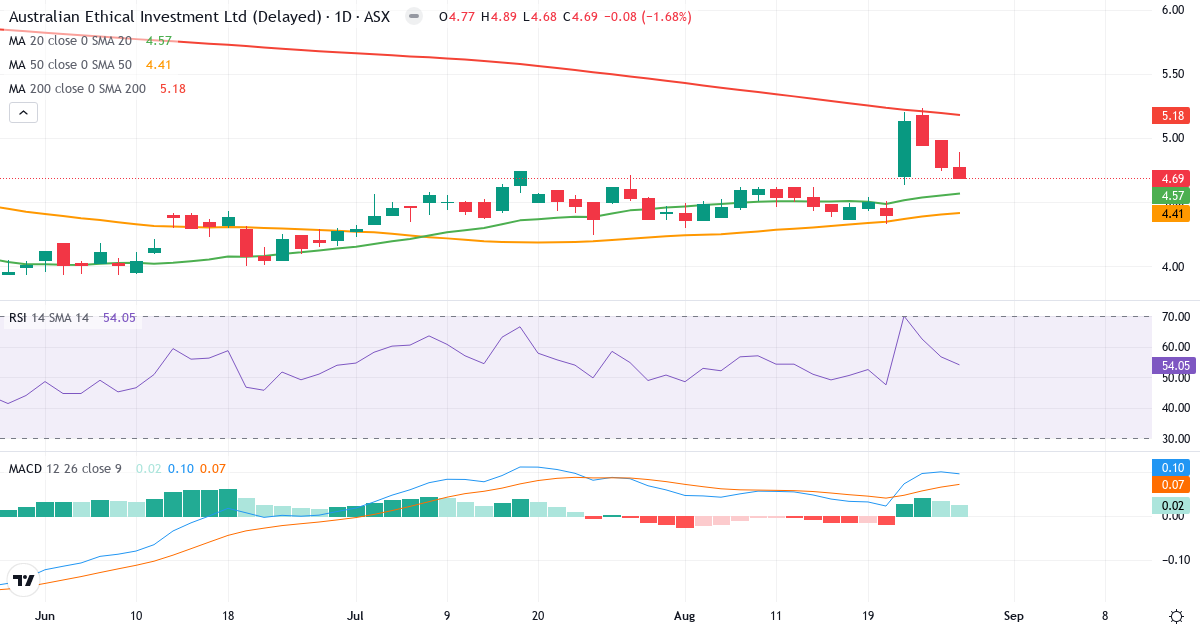
Task: Click the Aug label on time axis
Action: coord(683,616)
